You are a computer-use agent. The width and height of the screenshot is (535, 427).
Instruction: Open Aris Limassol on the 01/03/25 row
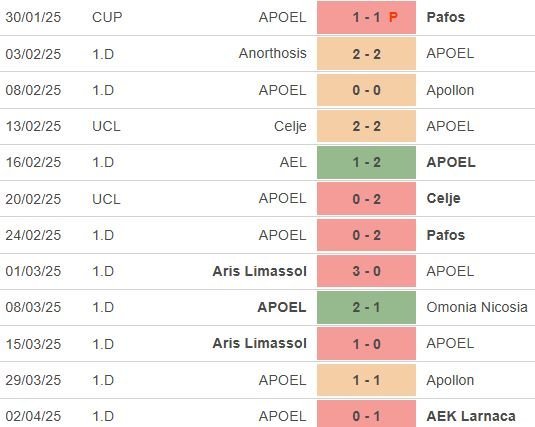[x=259, y=271]
